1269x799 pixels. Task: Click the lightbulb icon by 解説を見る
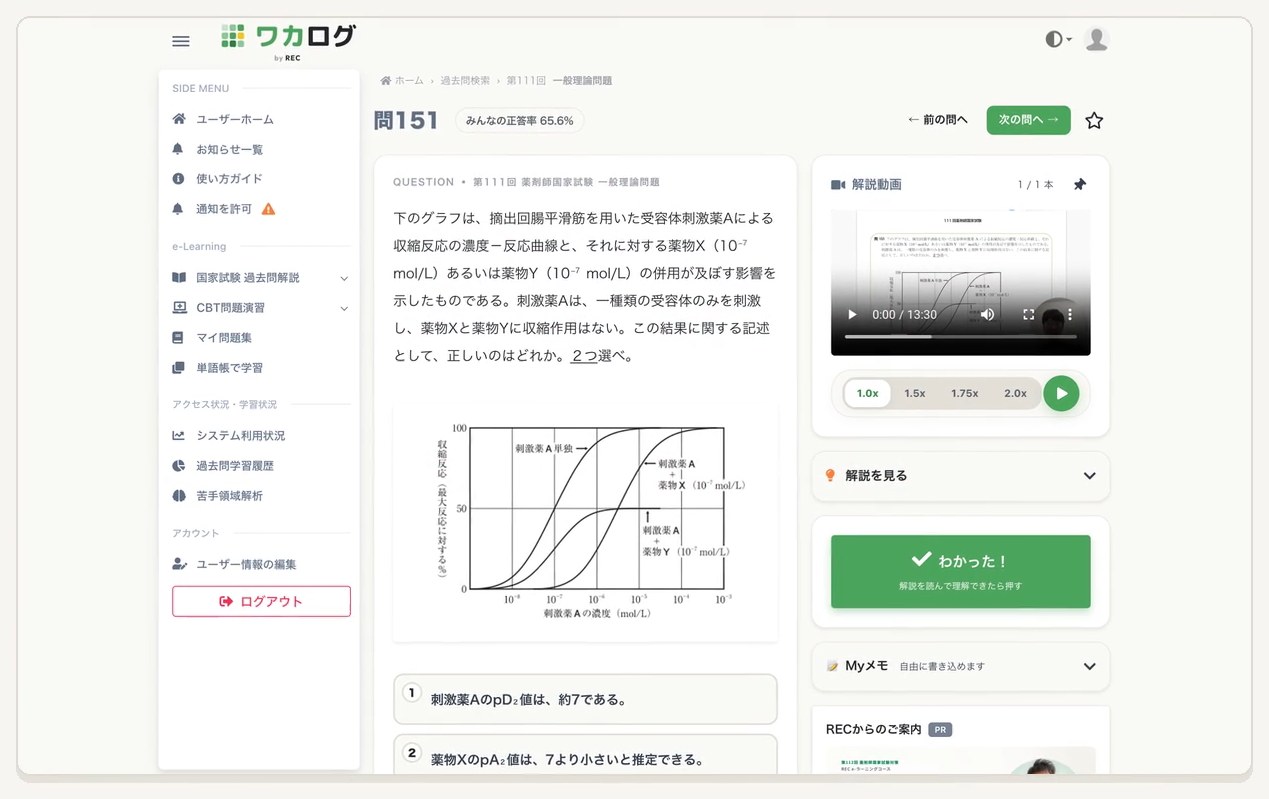pos(830,476)
